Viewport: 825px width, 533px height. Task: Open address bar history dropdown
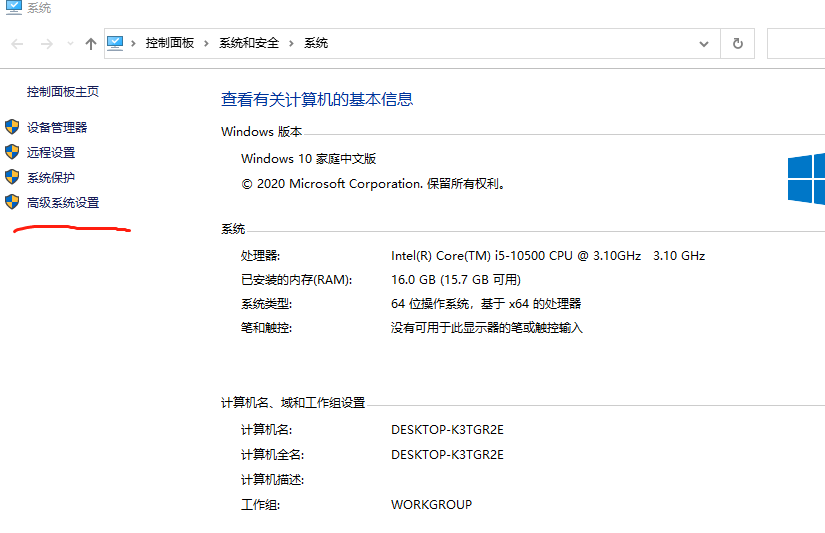tap(703, 44)
